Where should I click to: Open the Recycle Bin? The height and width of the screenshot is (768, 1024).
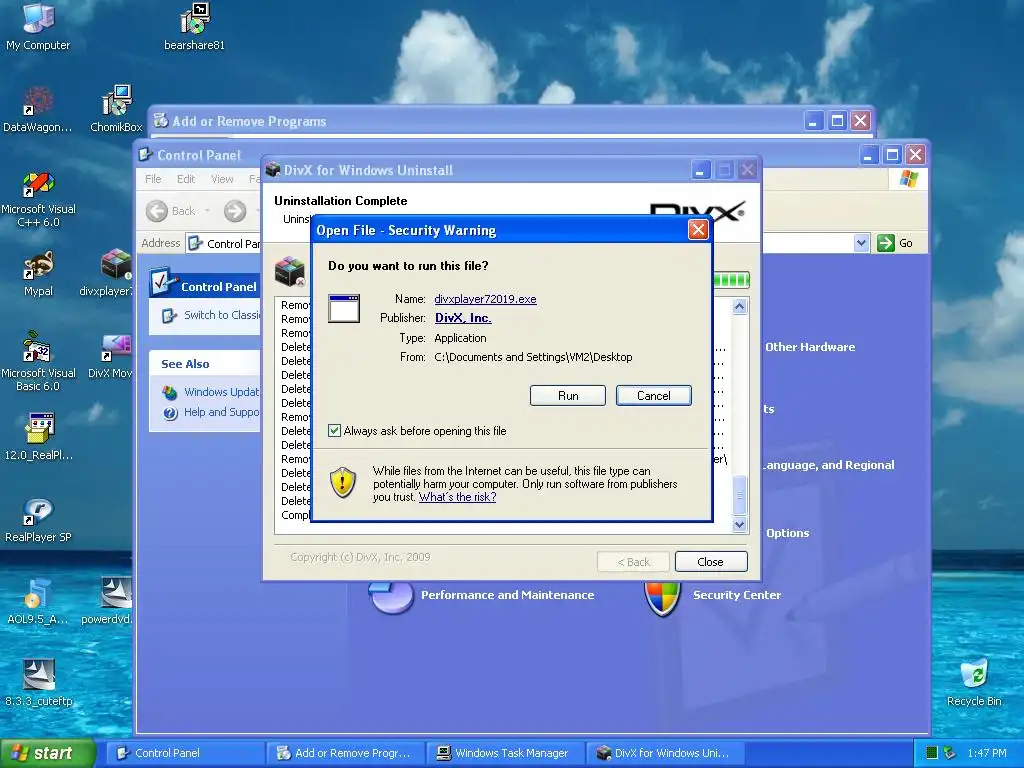(974, 683)
